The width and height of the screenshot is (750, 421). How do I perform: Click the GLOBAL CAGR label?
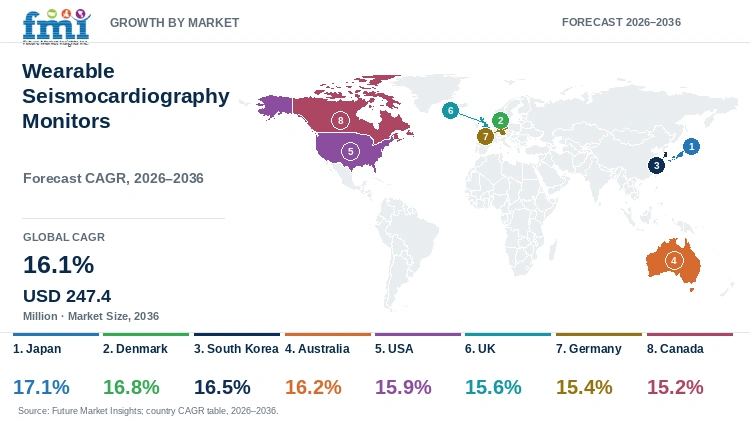click(64, 237)
